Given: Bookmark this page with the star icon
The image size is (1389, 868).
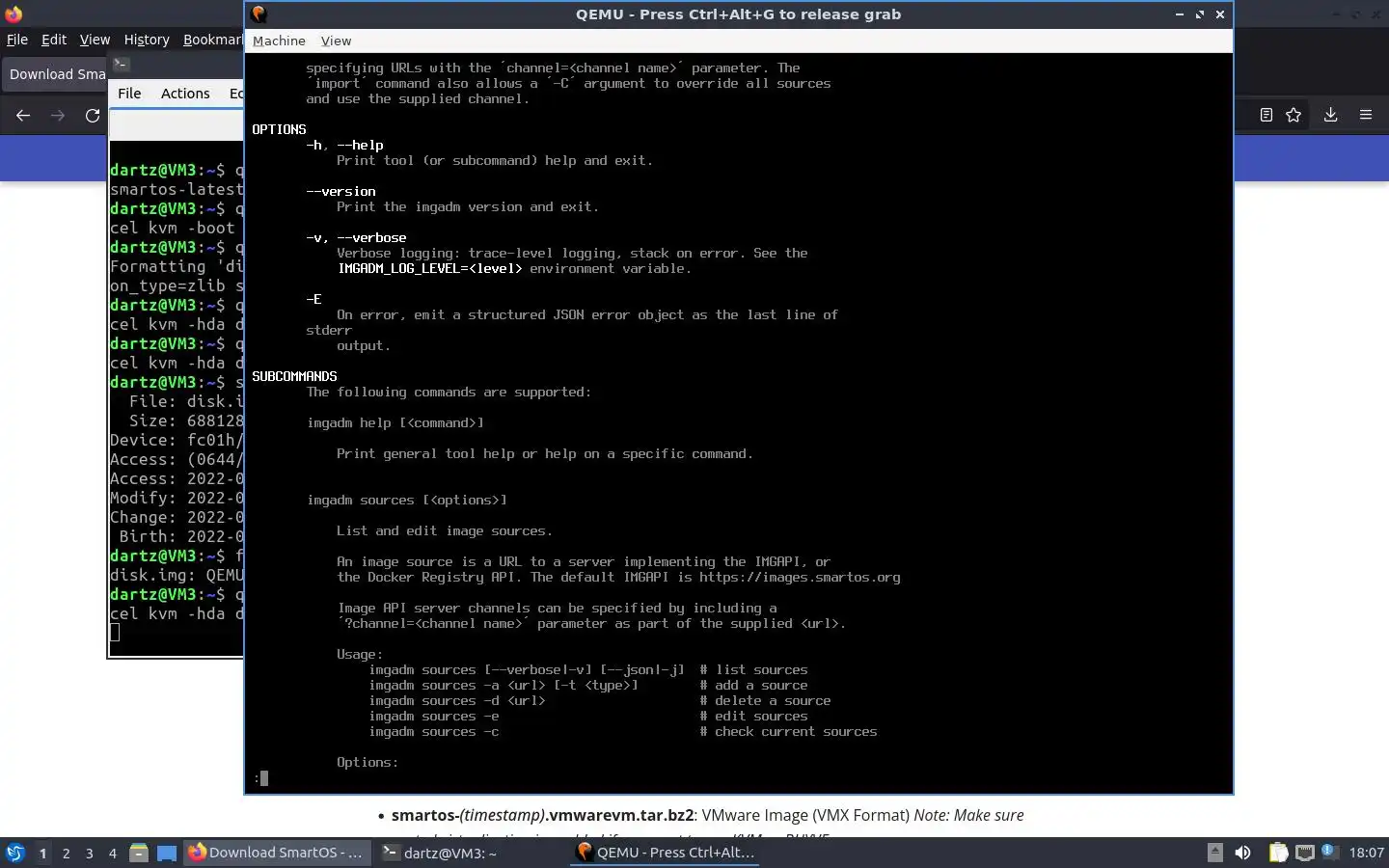Looking at the screenshot, I should (1294, 115).
